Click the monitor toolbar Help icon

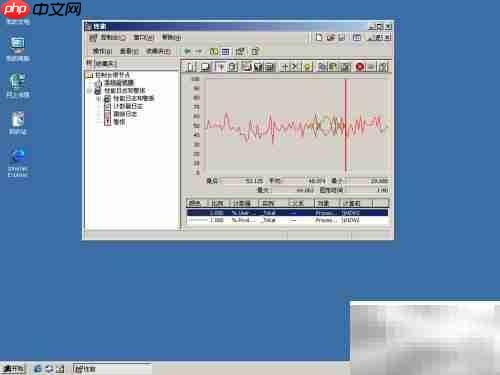coord(383,67)
